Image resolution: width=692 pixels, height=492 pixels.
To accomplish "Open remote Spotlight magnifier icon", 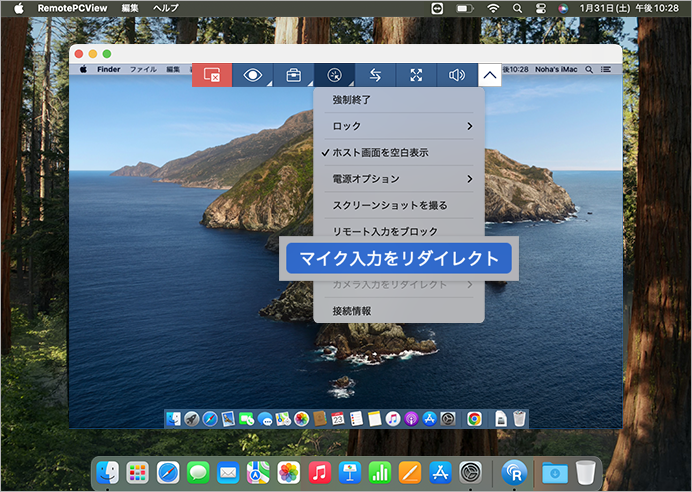I will (x=589, y=69).
